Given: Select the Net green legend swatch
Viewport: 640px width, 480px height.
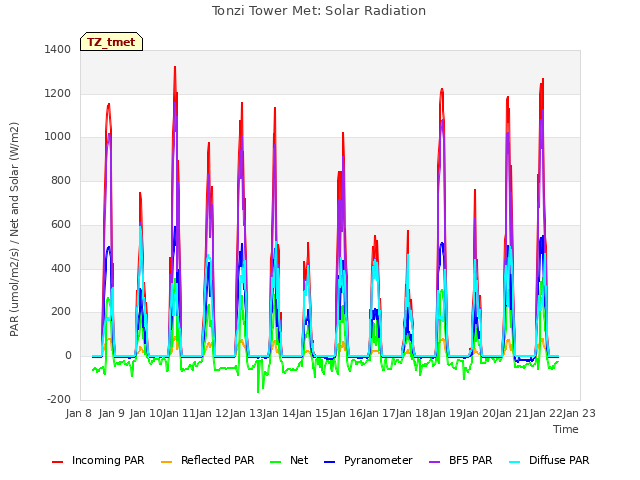Looking at the screenshot, I should pyautogui.click(x=276, y=462).
